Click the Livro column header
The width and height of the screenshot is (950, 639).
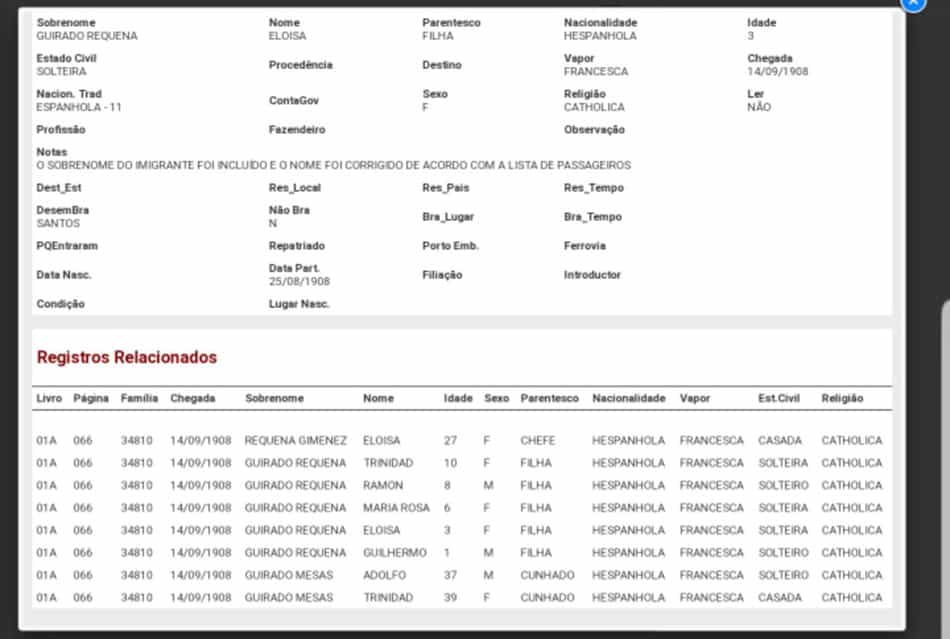click(49, 398)
